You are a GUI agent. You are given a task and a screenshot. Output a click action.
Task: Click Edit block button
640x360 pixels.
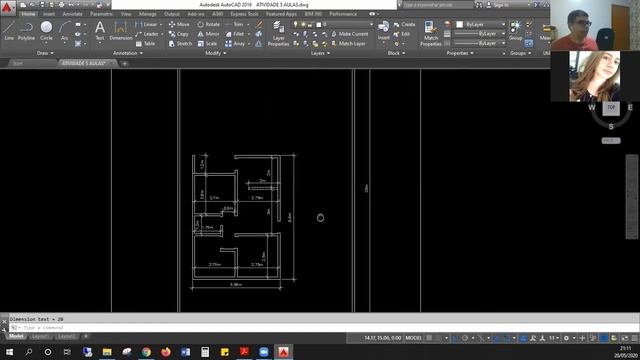point(402,34)
